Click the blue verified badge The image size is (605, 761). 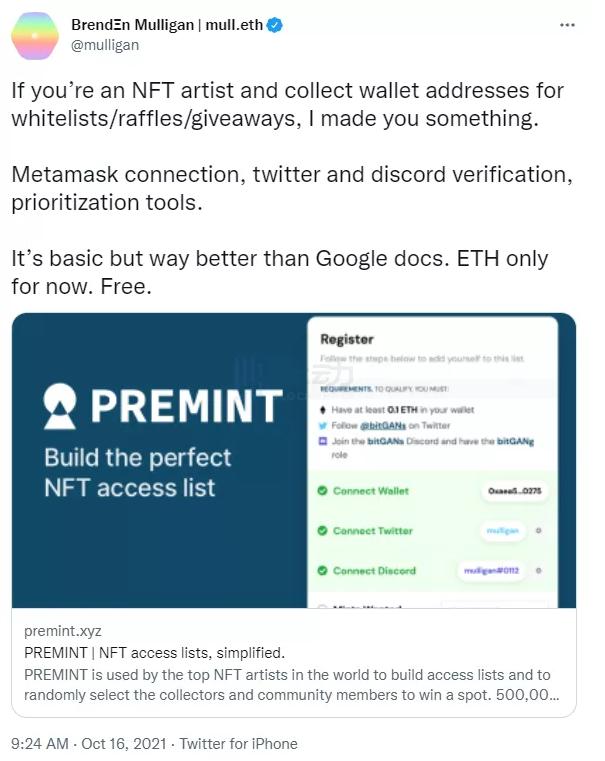pos(274,25)
